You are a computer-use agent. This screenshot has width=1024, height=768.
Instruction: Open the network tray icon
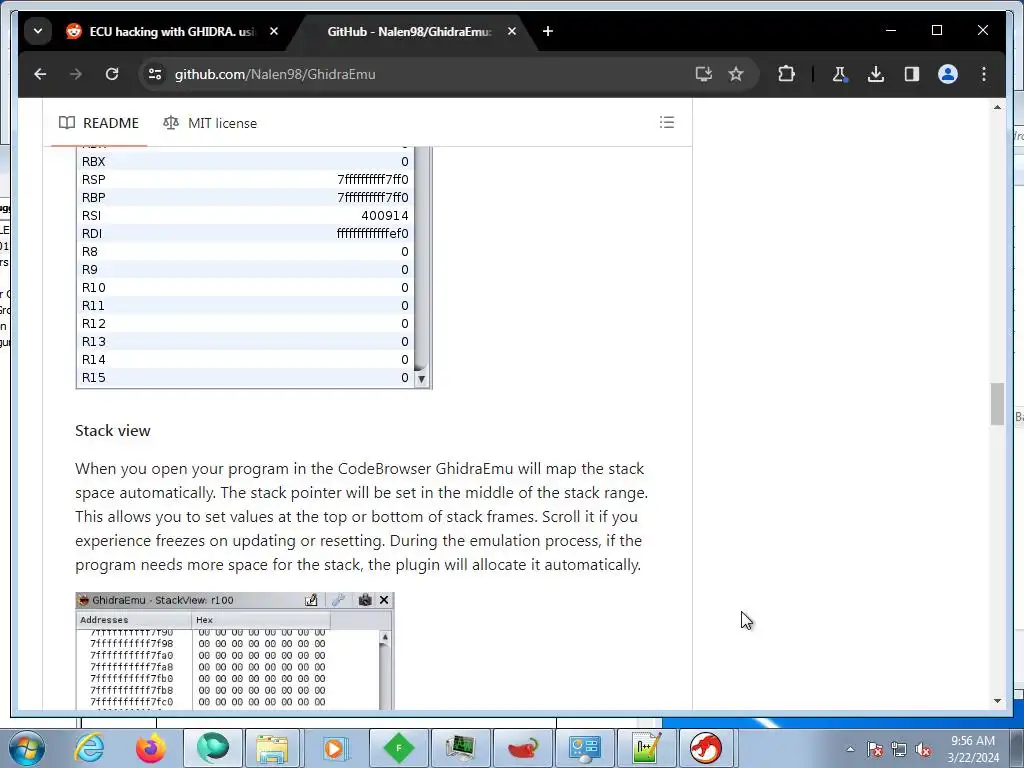pyautogui.click(x=899, y=749)
